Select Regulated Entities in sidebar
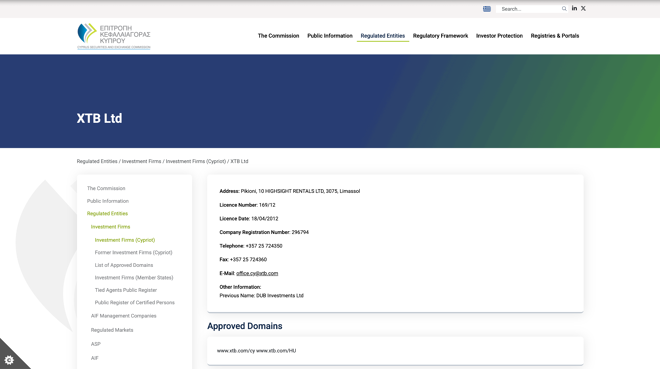The image size is (660, 369). [x=107, y=214]
